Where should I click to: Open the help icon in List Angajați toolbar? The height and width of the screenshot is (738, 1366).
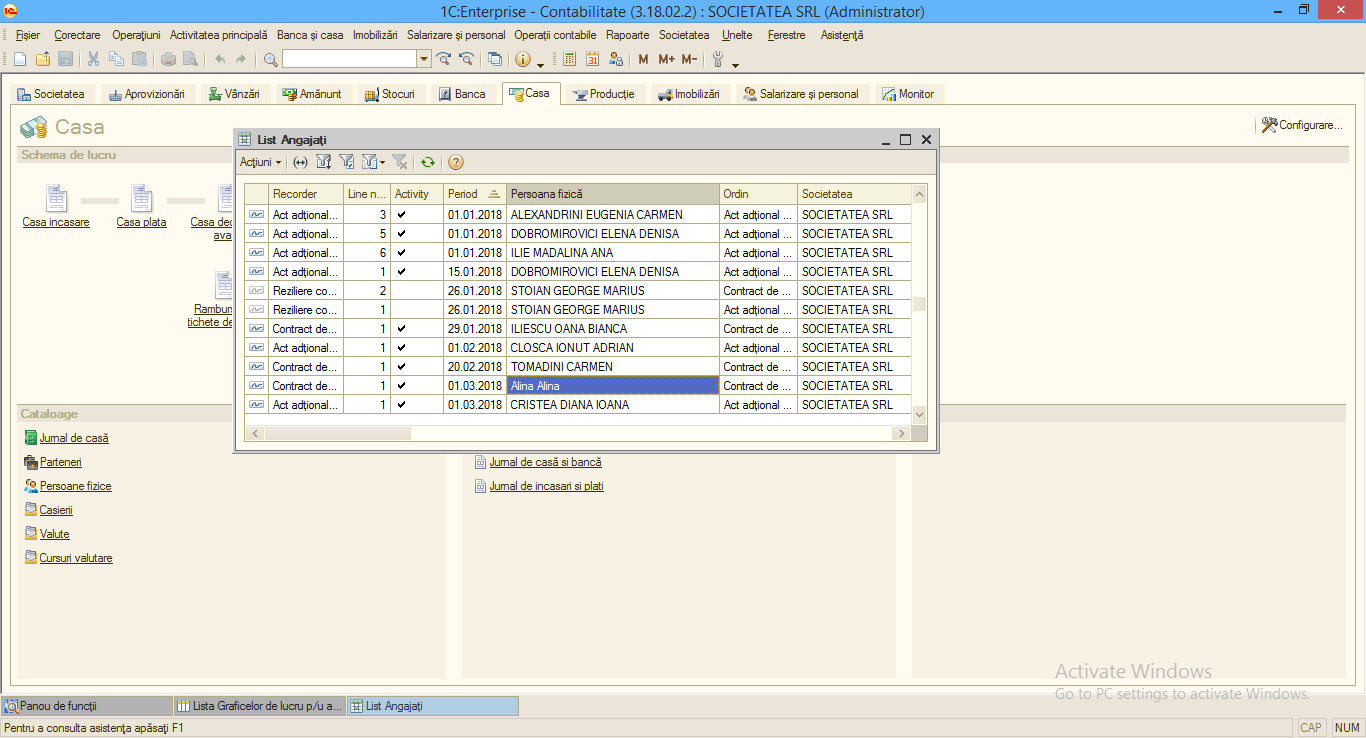[x=456, y=162]
